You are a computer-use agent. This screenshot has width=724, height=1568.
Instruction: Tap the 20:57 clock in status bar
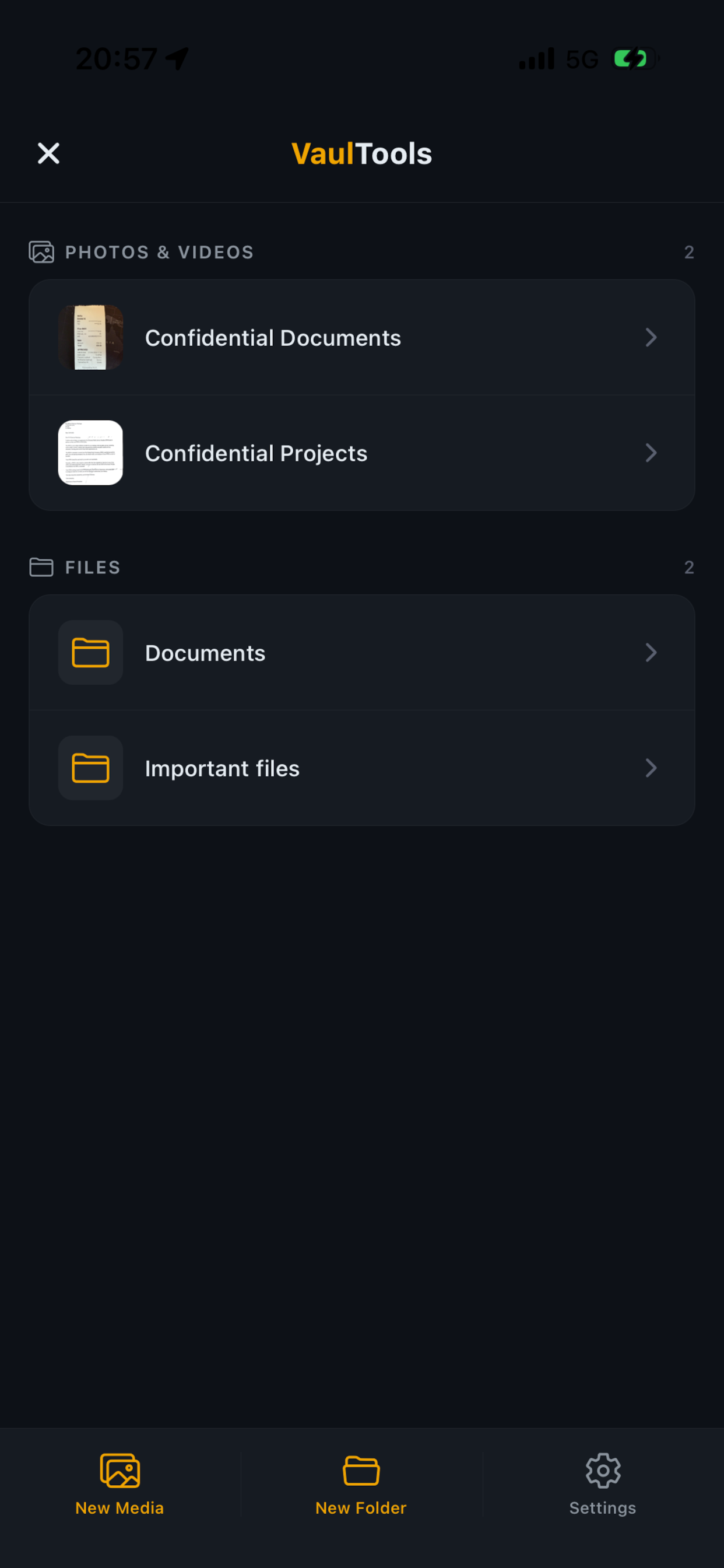click(x=117, y=59)
